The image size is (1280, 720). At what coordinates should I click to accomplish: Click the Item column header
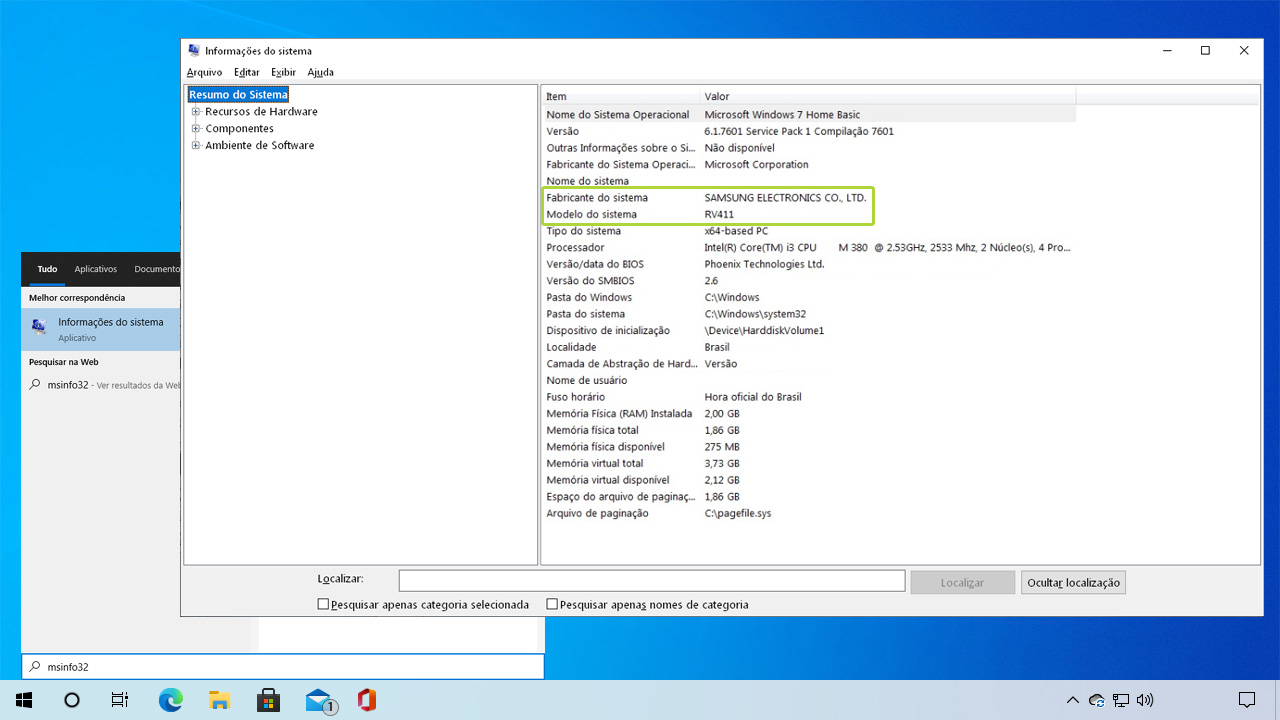[x=621, y=96]
